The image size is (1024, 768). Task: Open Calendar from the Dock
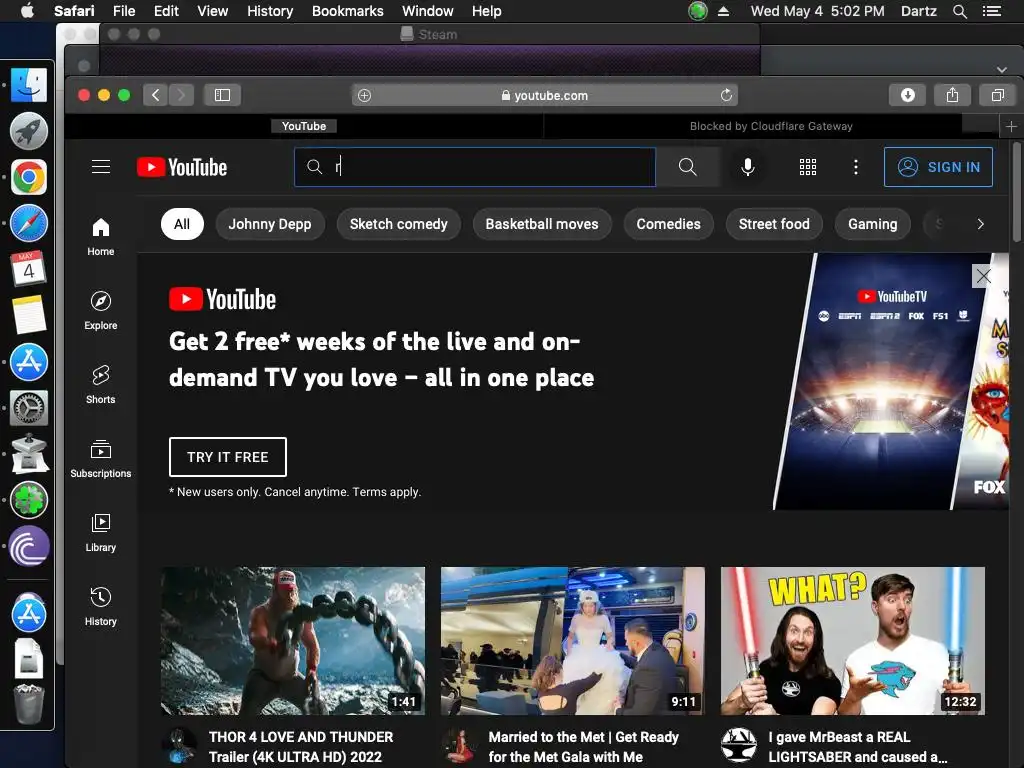coord(29,269)
